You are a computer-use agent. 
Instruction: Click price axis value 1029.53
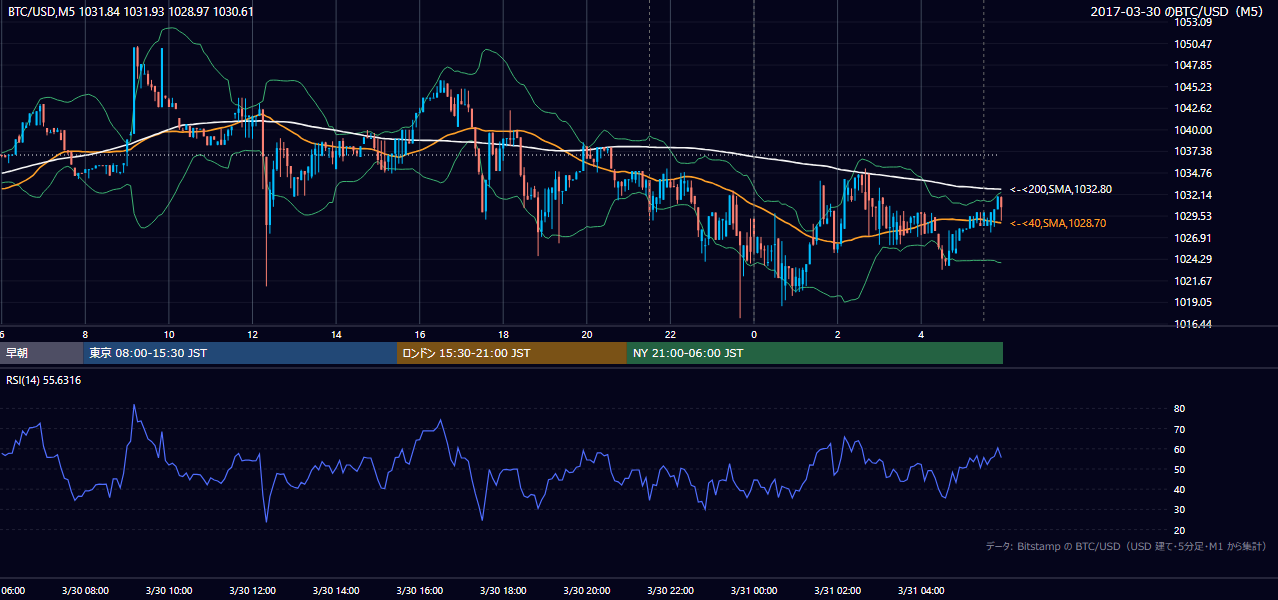pyautogui.click(x=1193, y=216)
